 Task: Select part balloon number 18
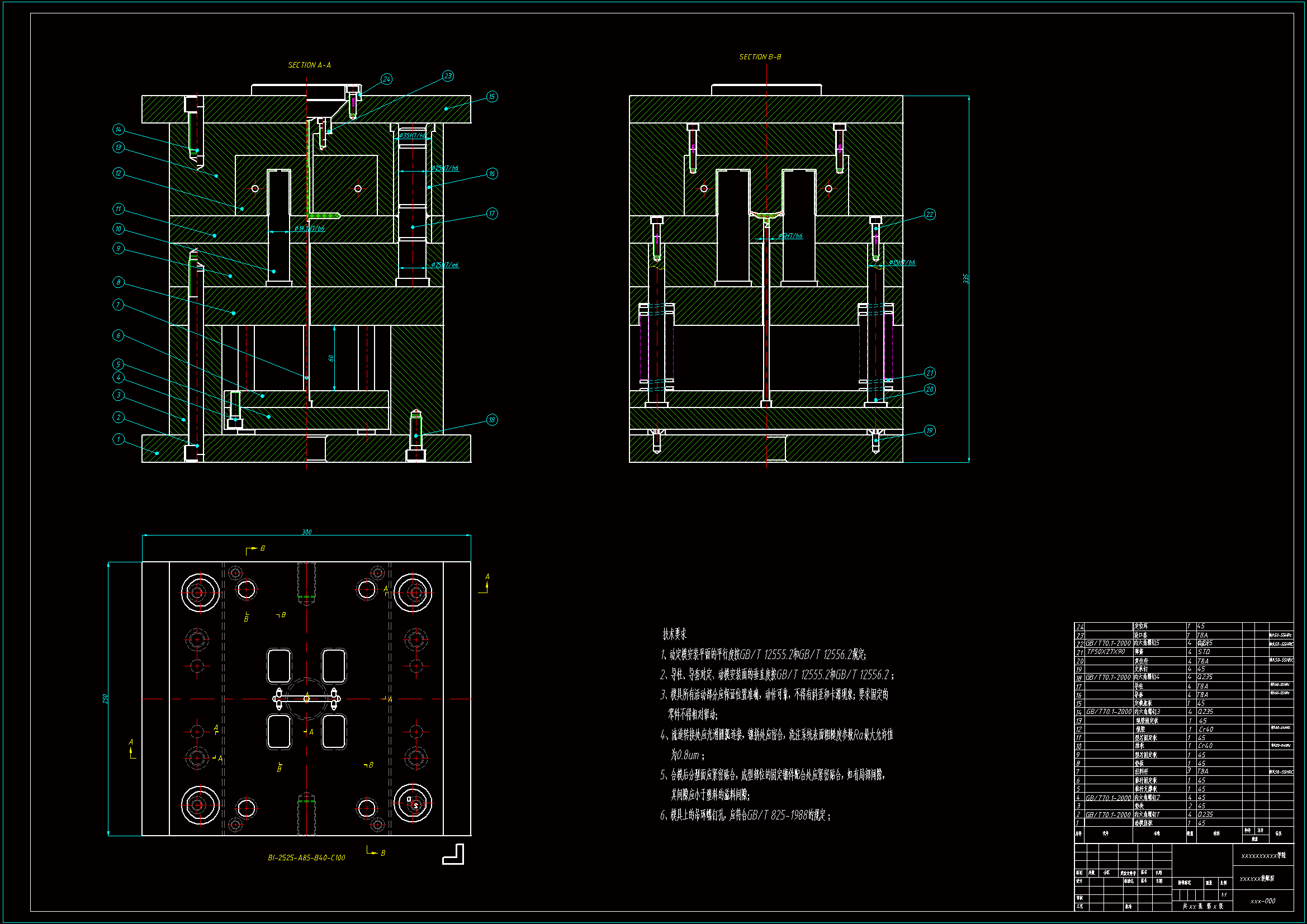click(492, 420)
